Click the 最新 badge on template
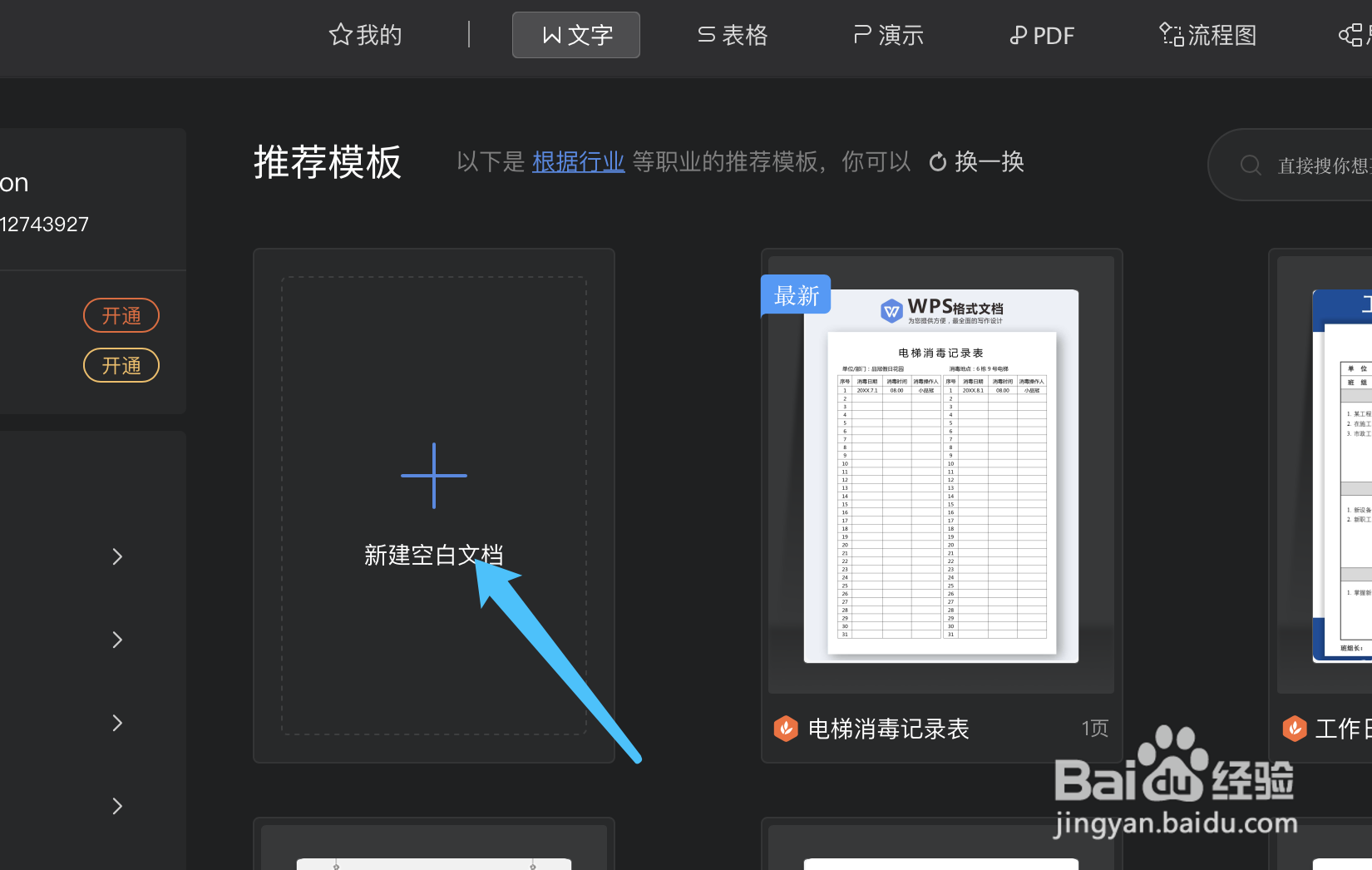Viewport: 1372px width, 870px height. pos(796,295)
